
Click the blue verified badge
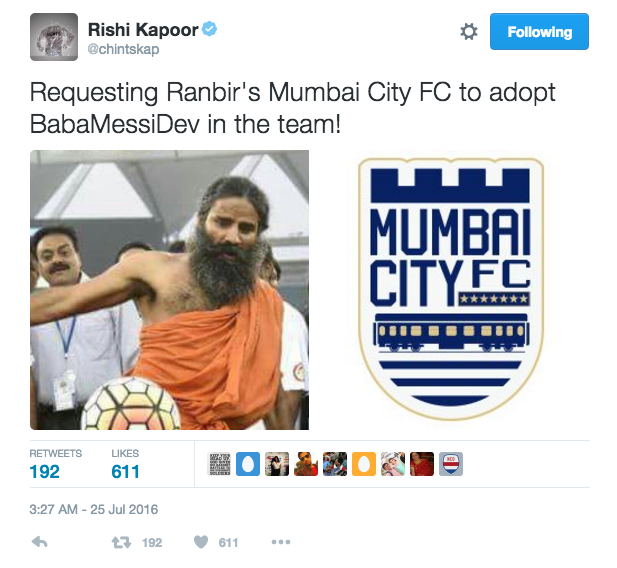(x=209, y=29)
